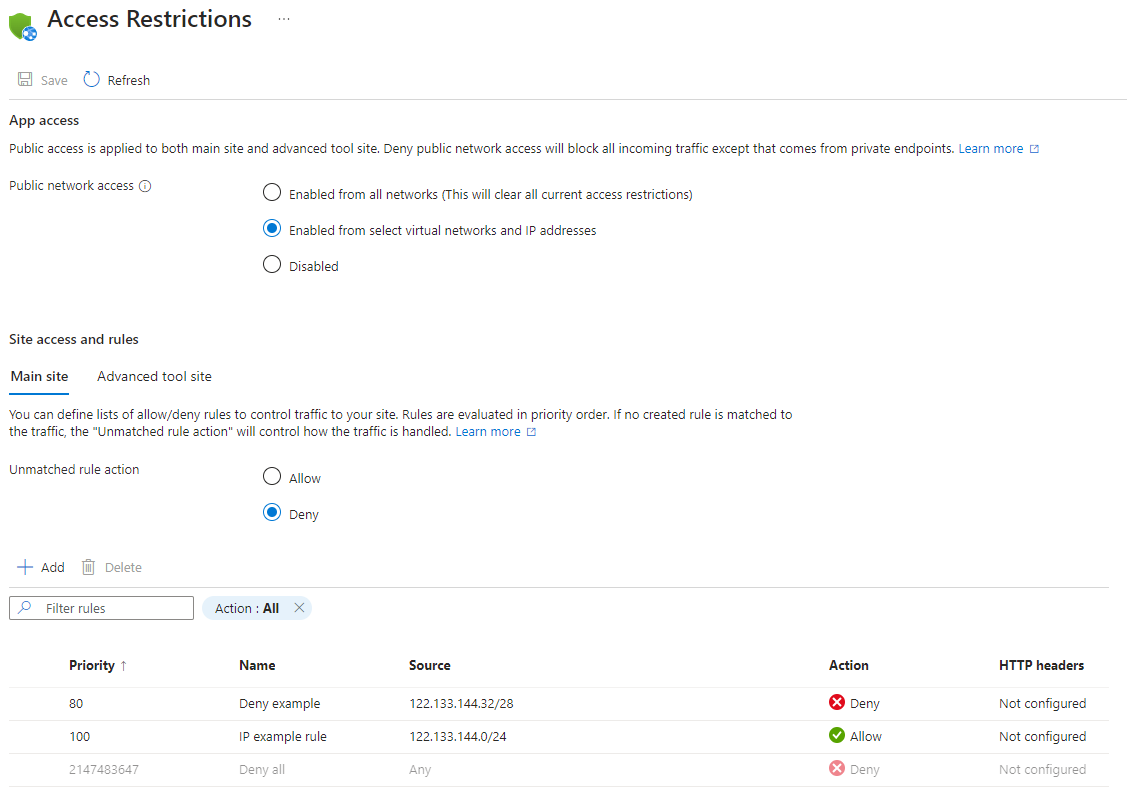
Task: Click the Name column header
Action: [x=257, y=666]
